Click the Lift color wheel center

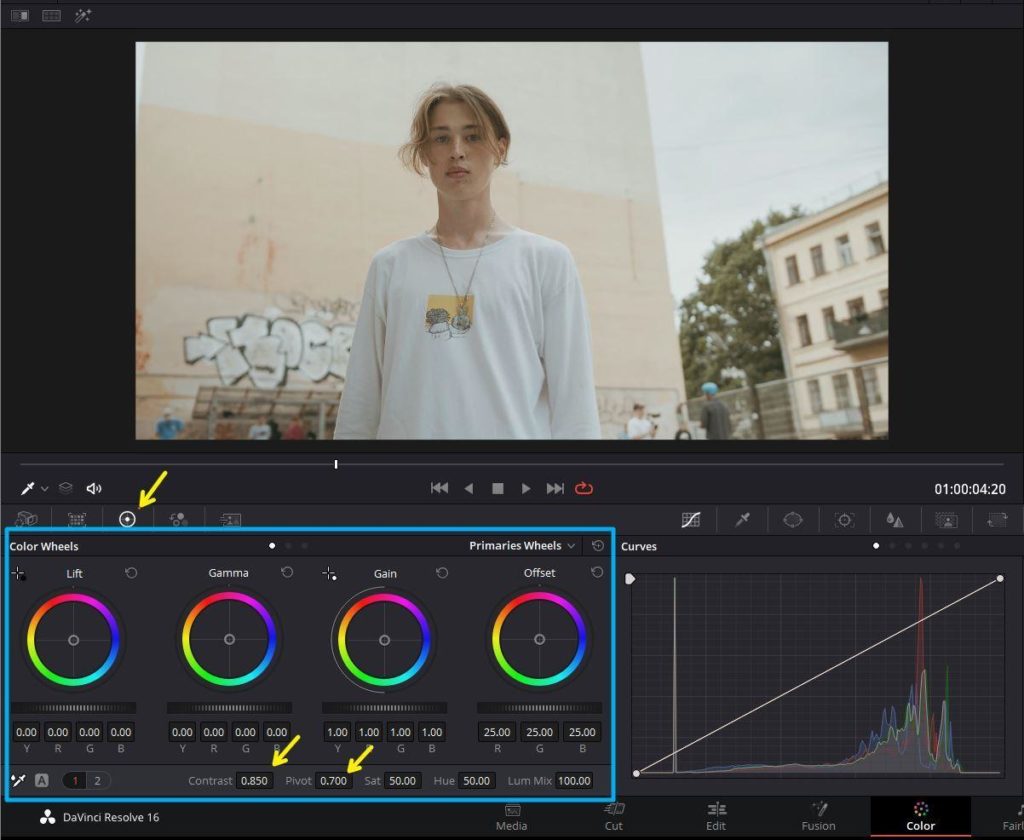pyautogui.click(x=73, y=640)
